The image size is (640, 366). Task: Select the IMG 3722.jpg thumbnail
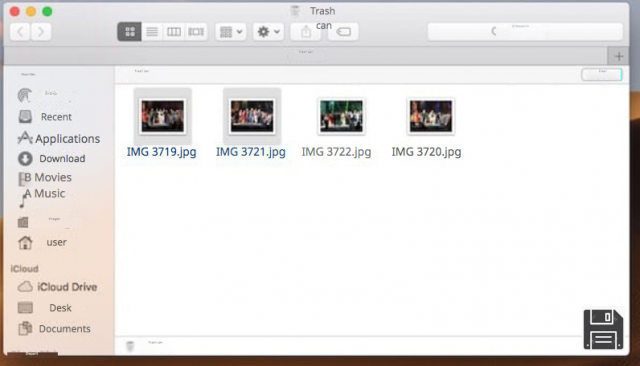pyautogui.click(x=341, y=116)
